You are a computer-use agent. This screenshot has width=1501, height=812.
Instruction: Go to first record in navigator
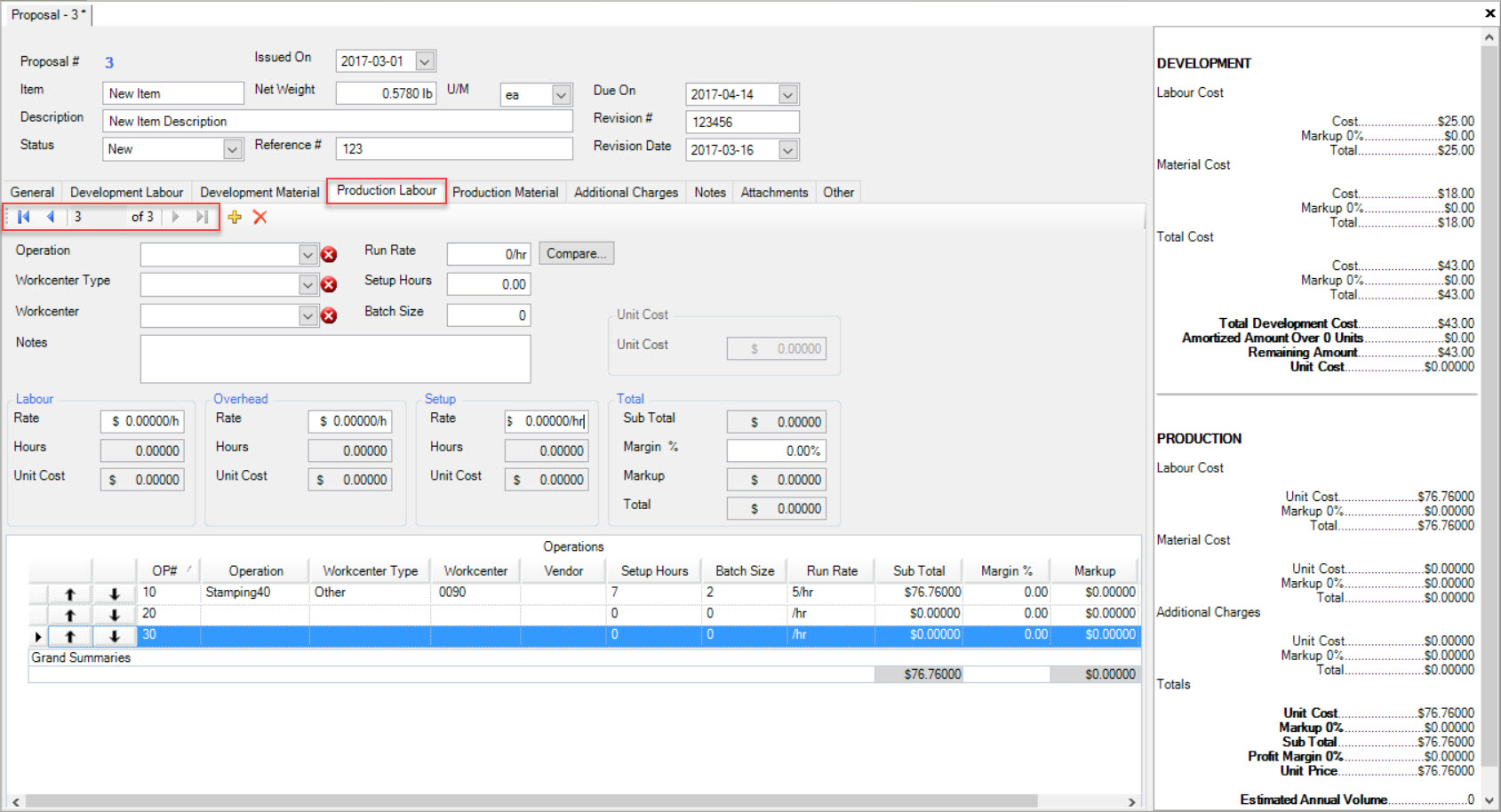24,217
